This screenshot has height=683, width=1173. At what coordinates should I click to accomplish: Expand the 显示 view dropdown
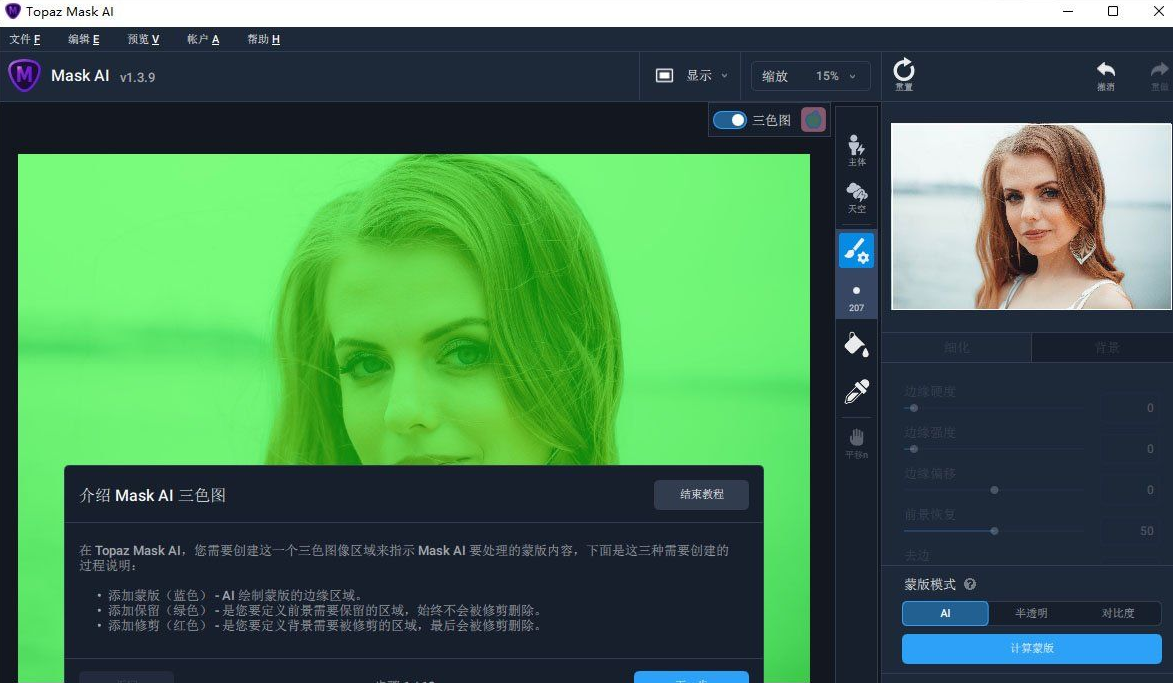[691, 76]
